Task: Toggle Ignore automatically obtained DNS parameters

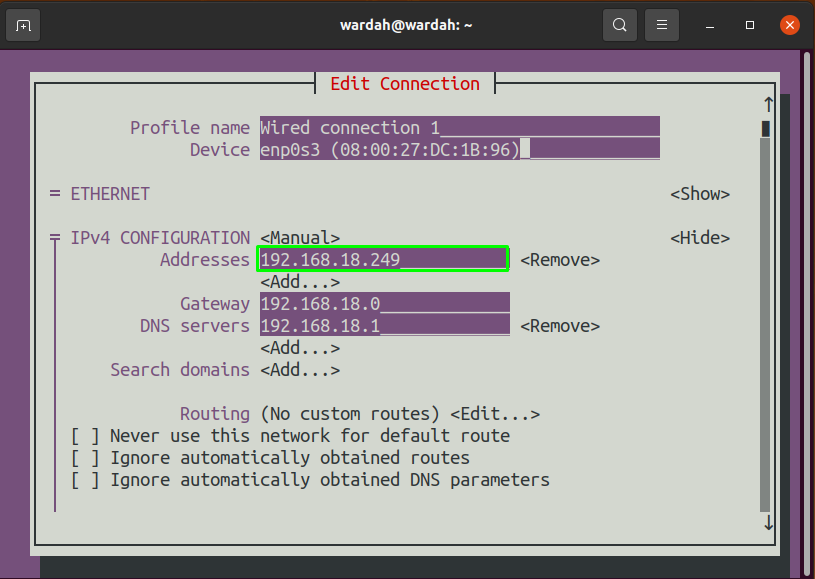Action: coord(85,480)
